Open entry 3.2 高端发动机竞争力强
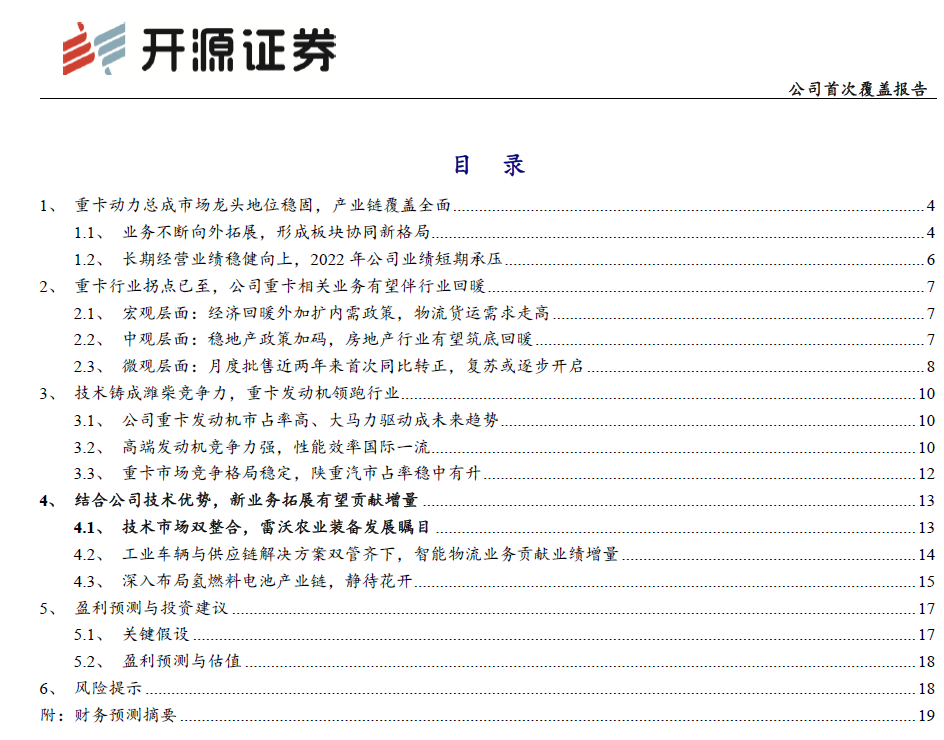 (505, 447)
